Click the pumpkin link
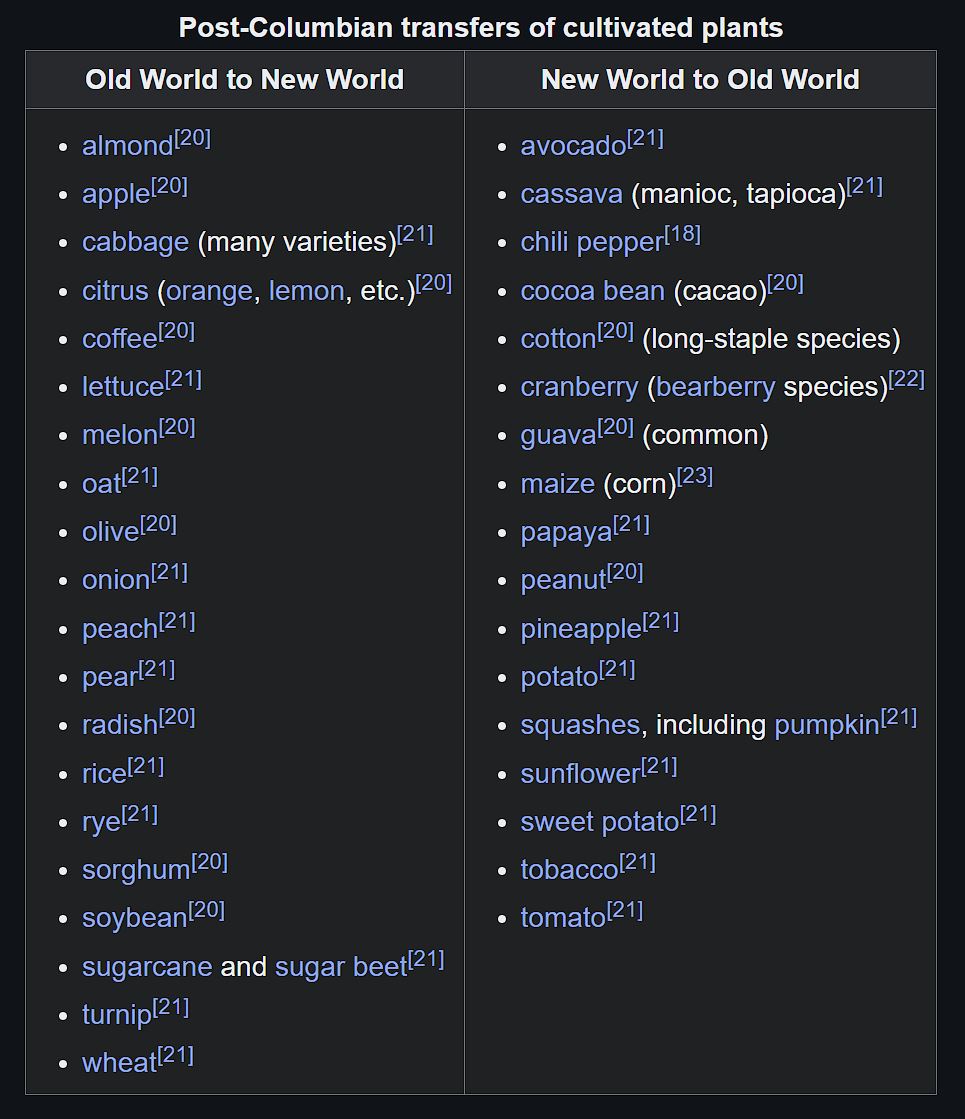Viewport: 965px width, 1119px height. 827,725
